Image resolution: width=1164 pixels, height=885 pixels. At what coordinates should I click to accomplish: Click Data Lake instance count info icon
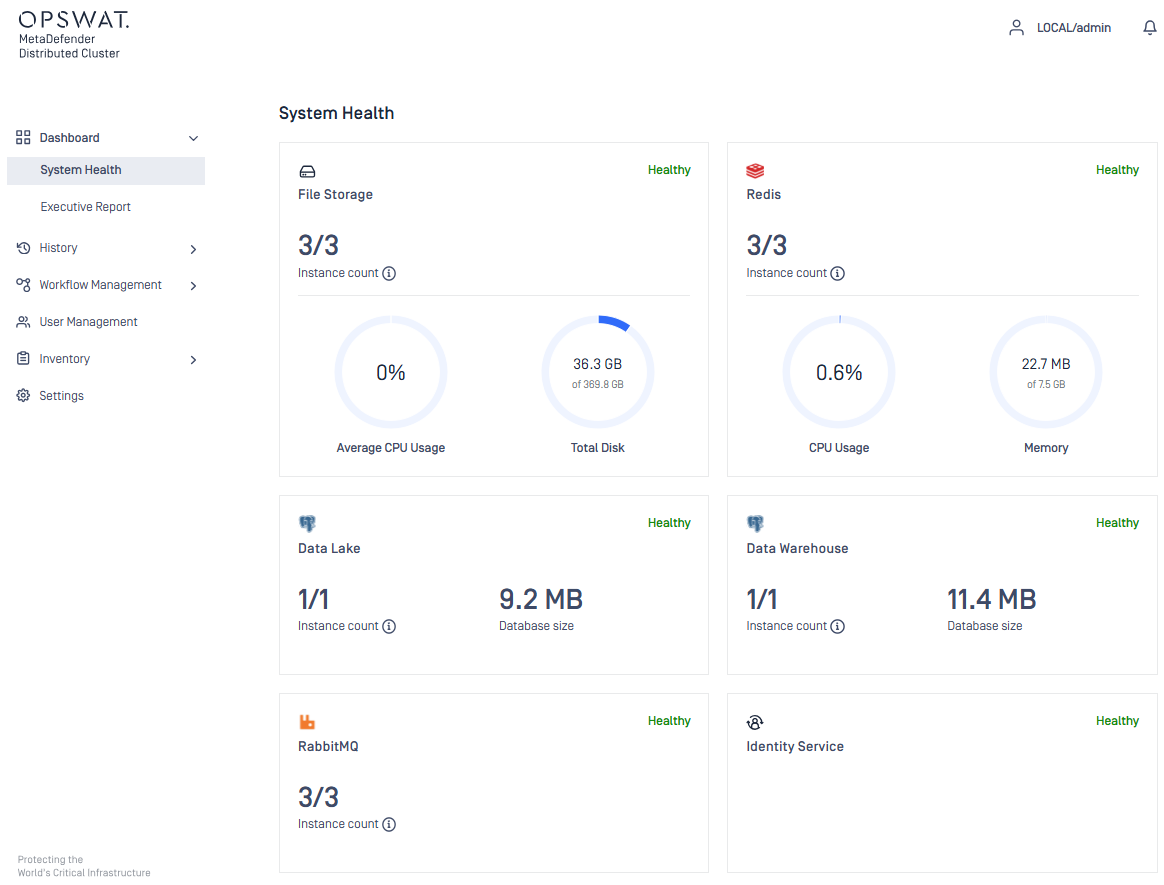pos(389,627)
